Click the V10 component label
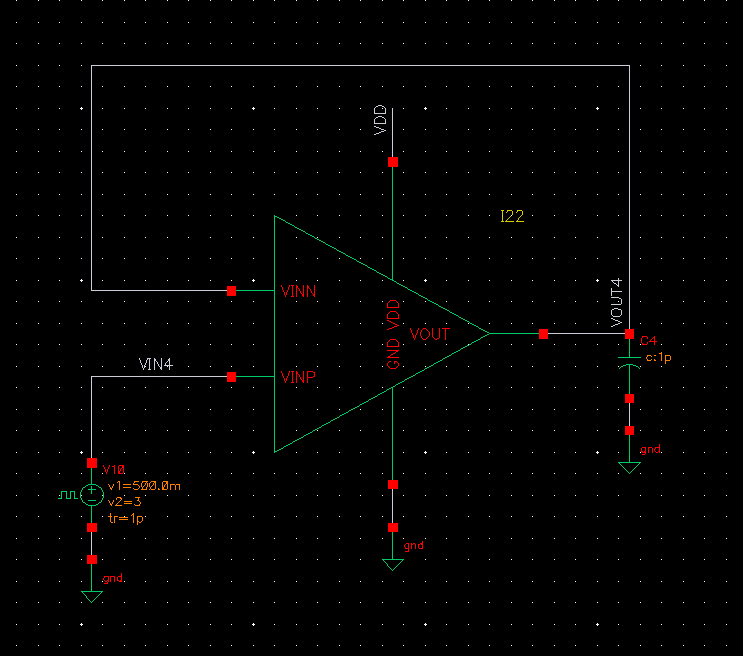Screen dimensions: 743x656 (114, 469)
